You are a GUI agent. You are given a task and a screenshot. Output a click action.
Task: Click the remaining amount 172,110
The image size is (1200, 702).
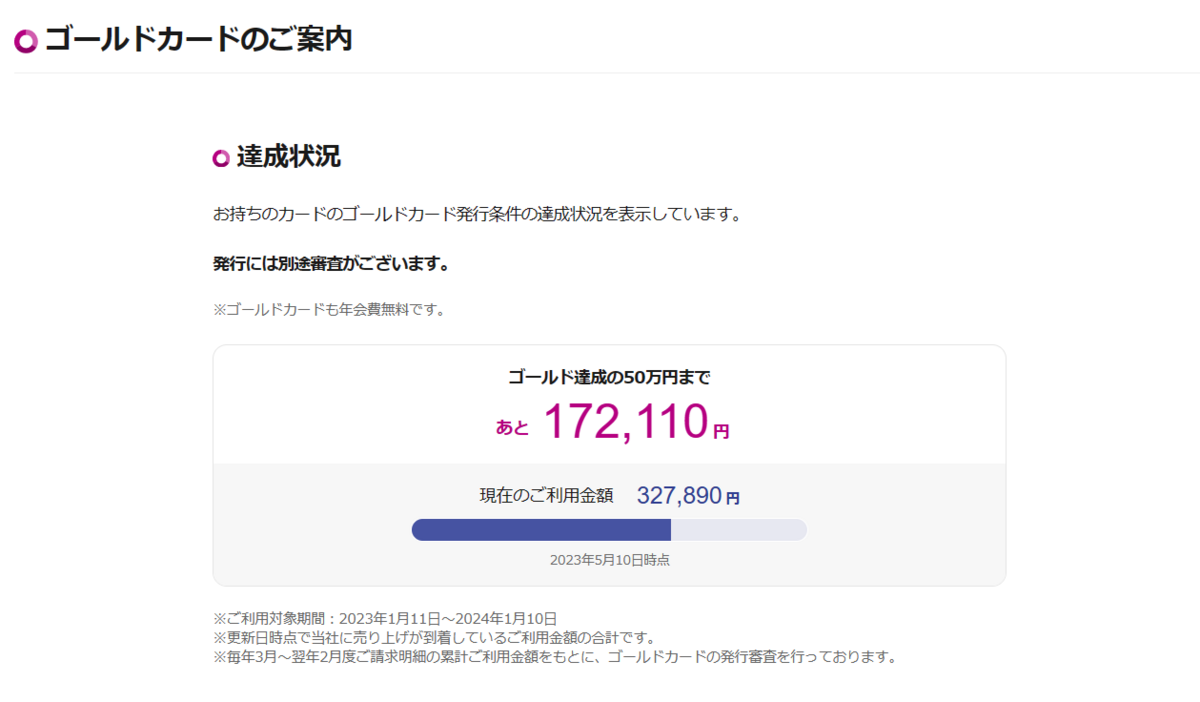click(x=625, y=422)
